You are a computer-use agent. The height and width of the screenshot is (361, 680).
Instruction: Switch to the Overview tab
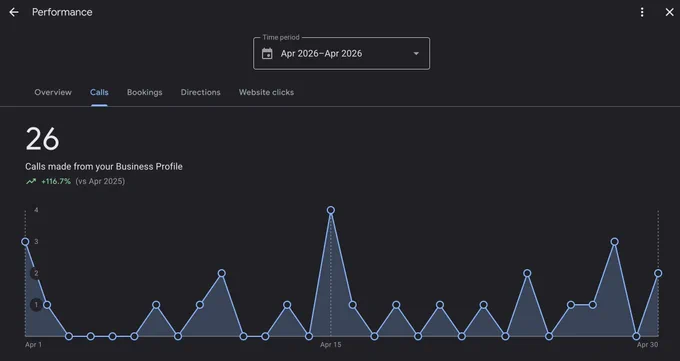coord(53,92)
